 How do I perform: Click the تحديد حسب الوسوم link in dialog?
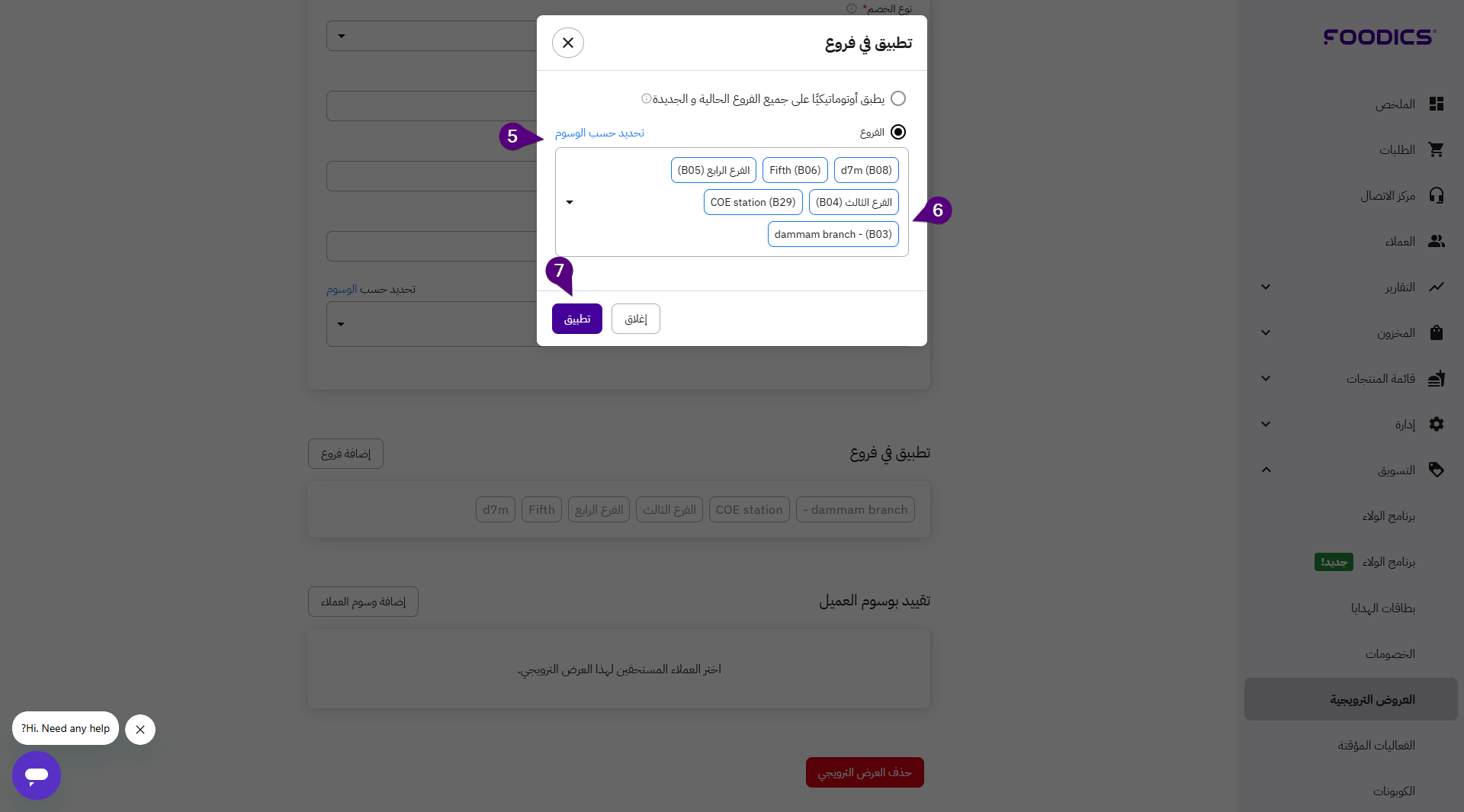(599, 133)
